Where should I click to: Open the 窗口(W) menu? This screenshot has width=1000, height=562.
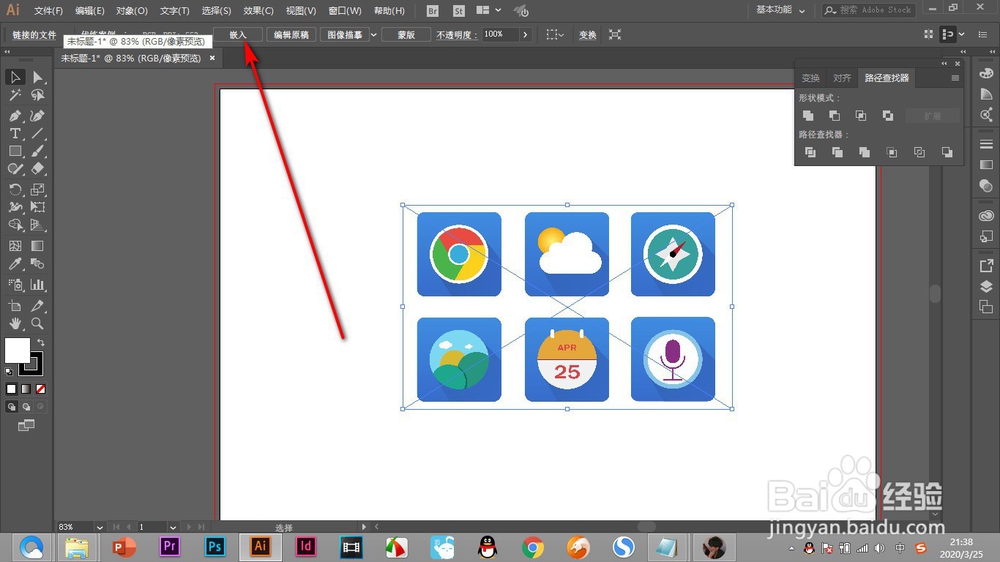(345, 11)
